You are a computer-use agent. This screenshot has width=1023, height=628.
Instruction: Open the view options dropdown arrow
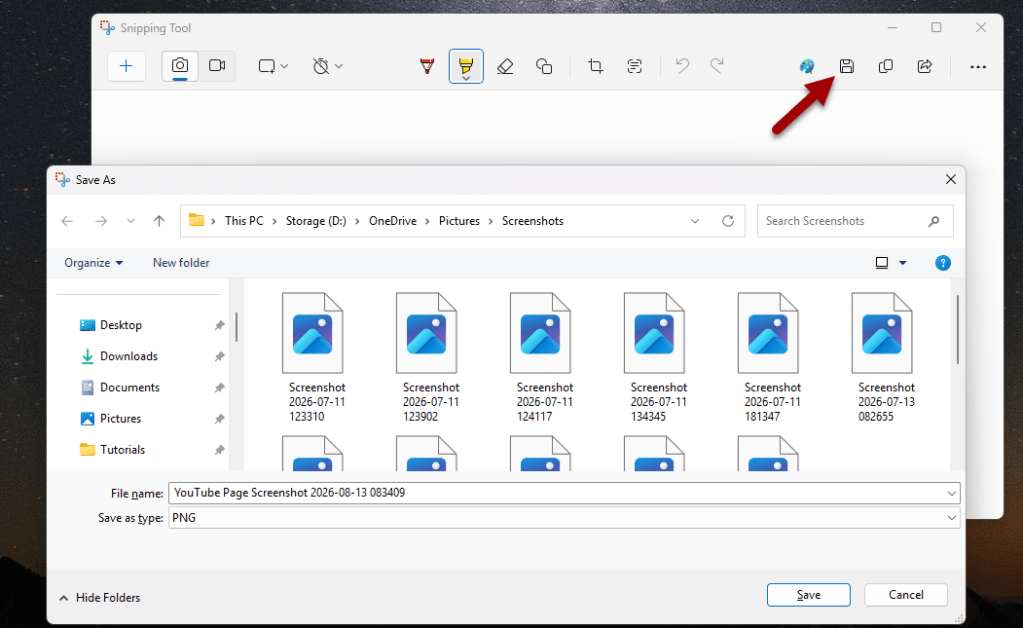coord(903,263)
